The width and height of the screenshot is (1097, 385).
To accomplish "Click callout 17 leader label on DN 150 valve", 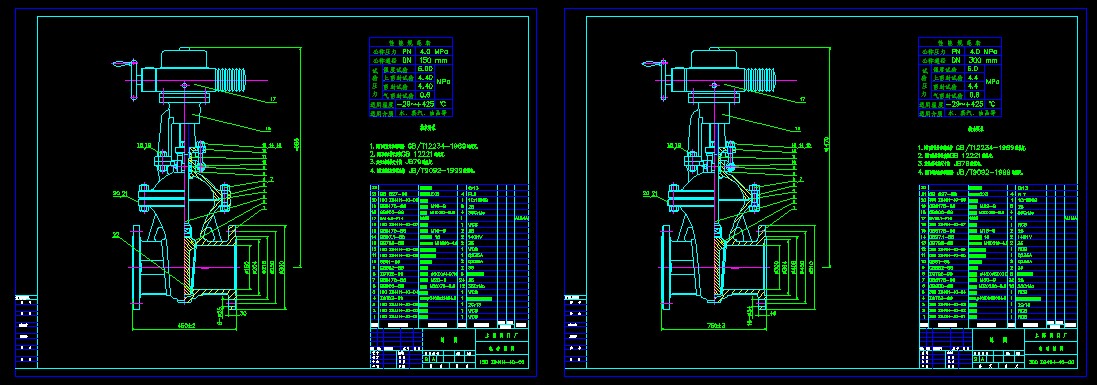I will (x=274, y=100).
